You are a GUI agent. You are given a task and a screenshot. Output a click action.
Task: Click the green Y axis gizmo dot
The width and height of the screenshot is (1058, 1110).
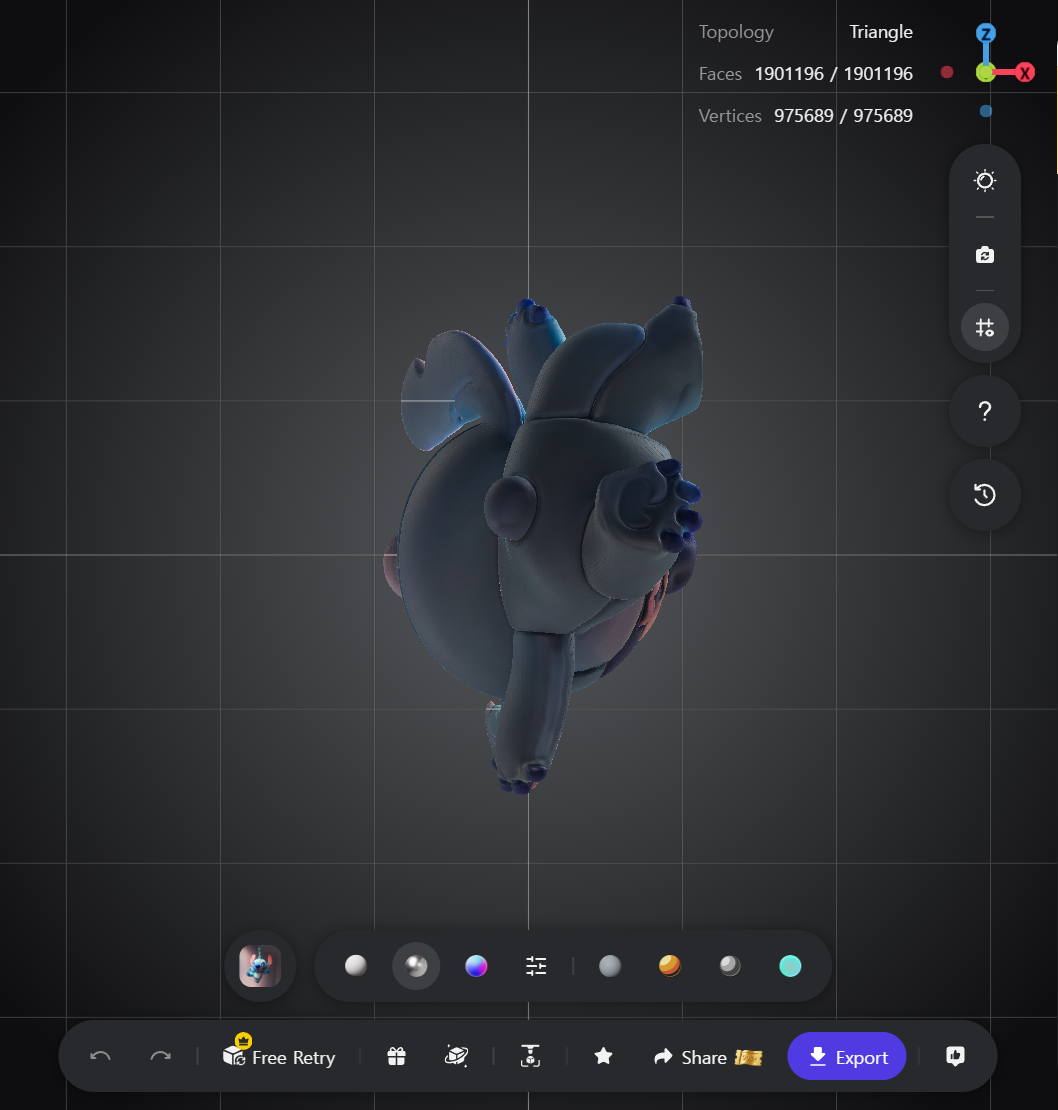point(985,72)
